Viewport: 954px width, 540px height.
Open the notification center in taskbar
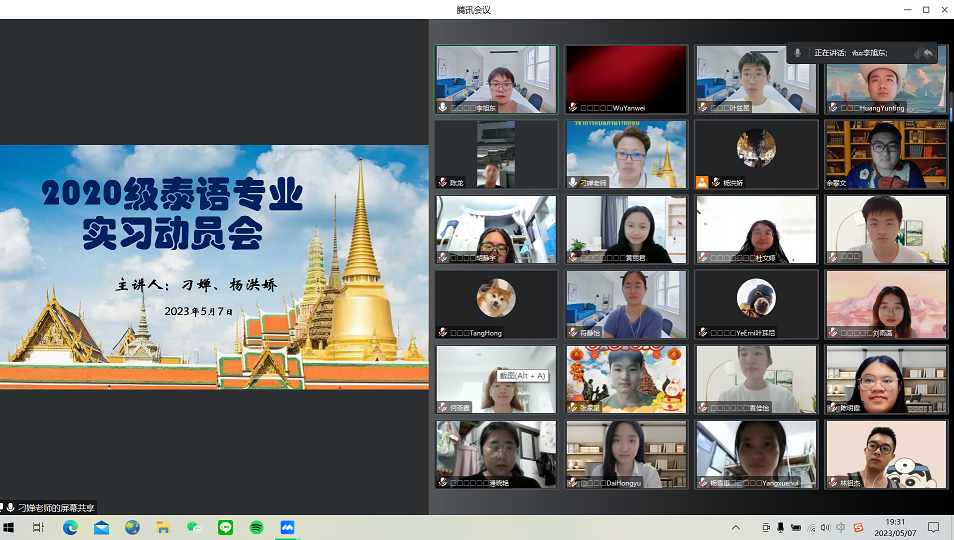click(x=933, y=527)
